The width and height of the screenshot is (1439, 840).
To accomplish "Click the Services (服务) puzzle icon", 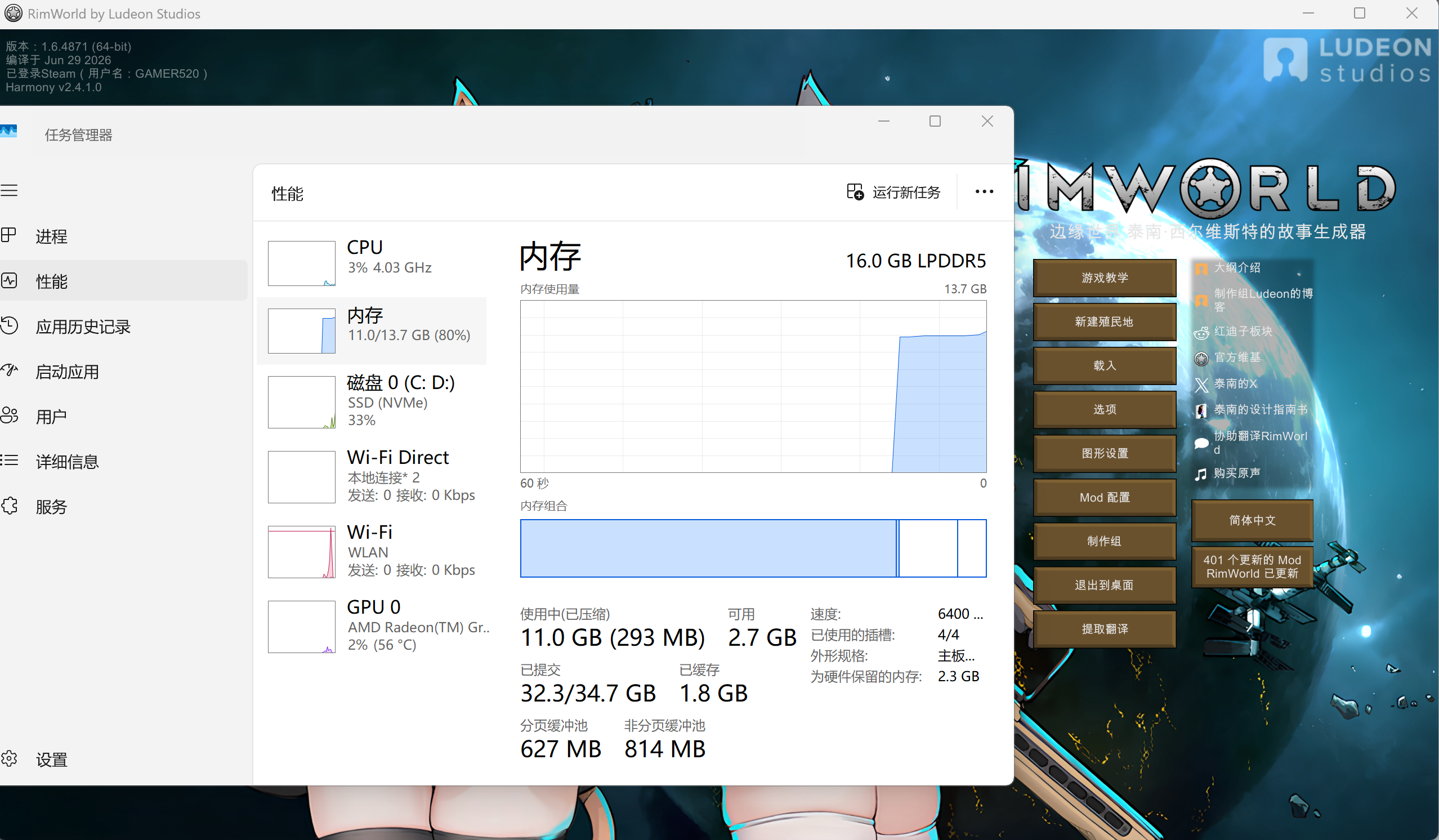I will click(9, 506).
